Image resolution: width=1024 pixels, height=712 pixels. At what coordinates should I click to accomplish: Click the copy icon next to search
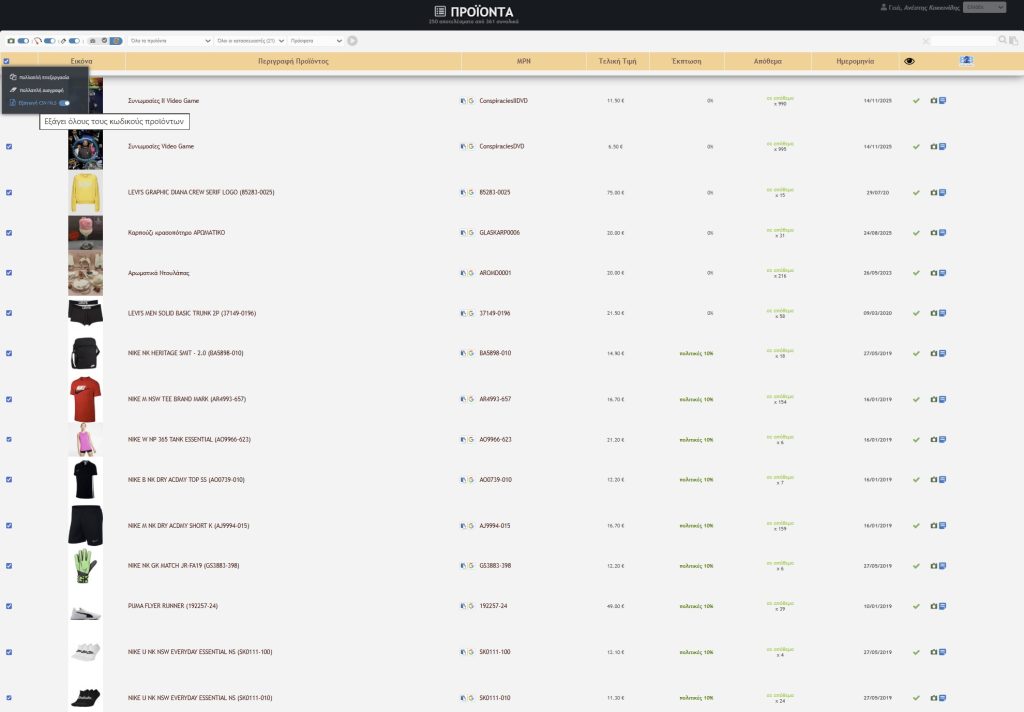(x=1013, y=40)
